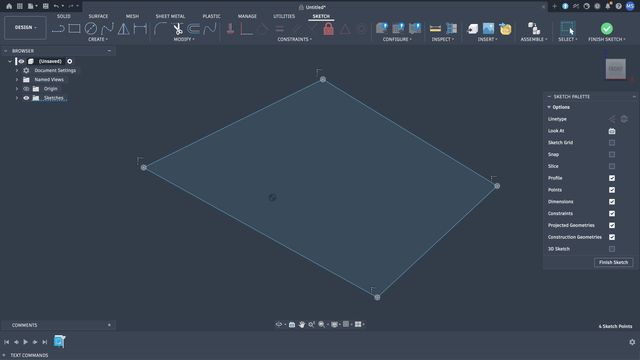
Task: Click the green Finish Sketch checkmark
Action: pos(607,29)
